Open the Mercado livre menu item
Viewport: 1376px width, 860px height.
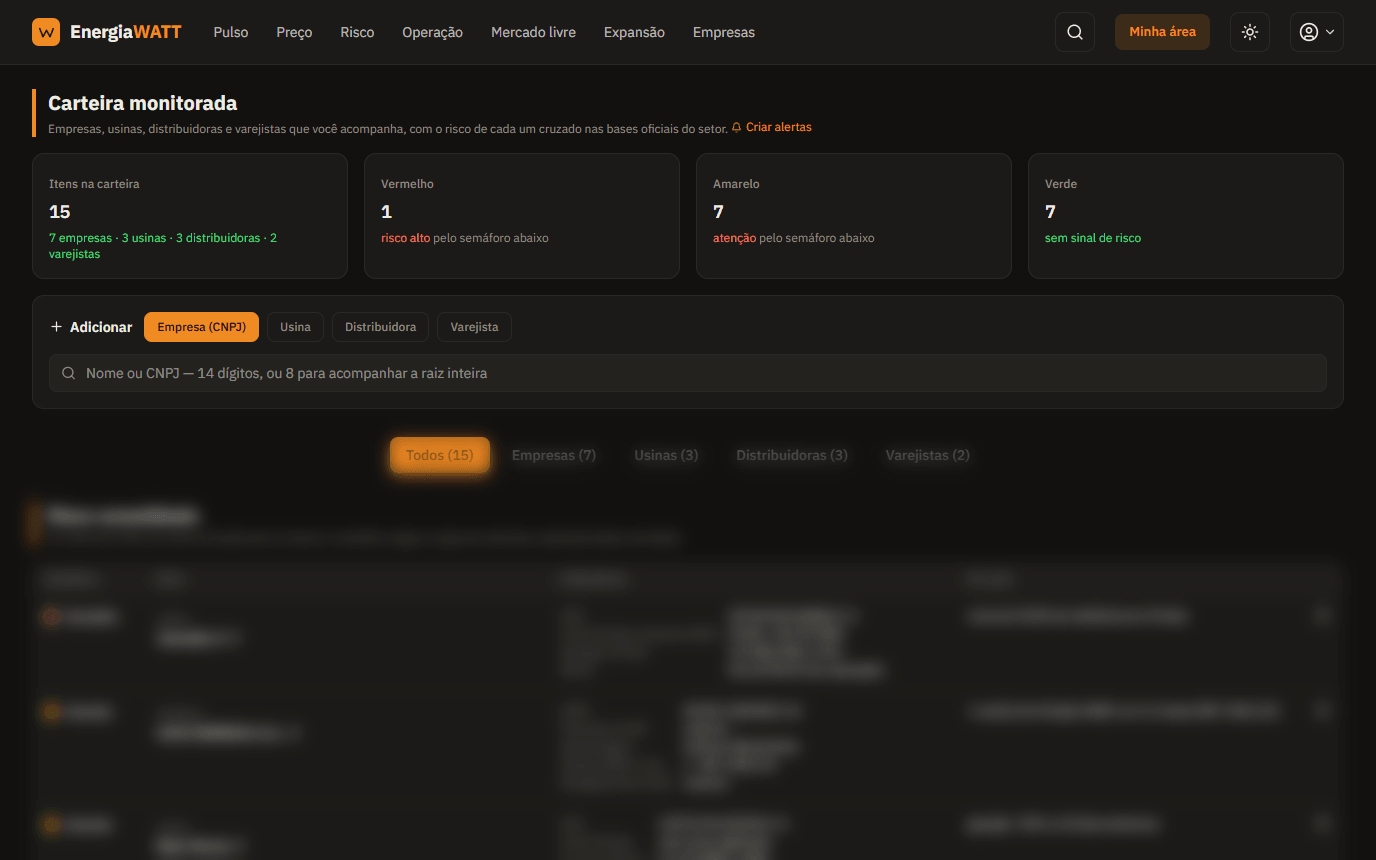tap(533, 32)
